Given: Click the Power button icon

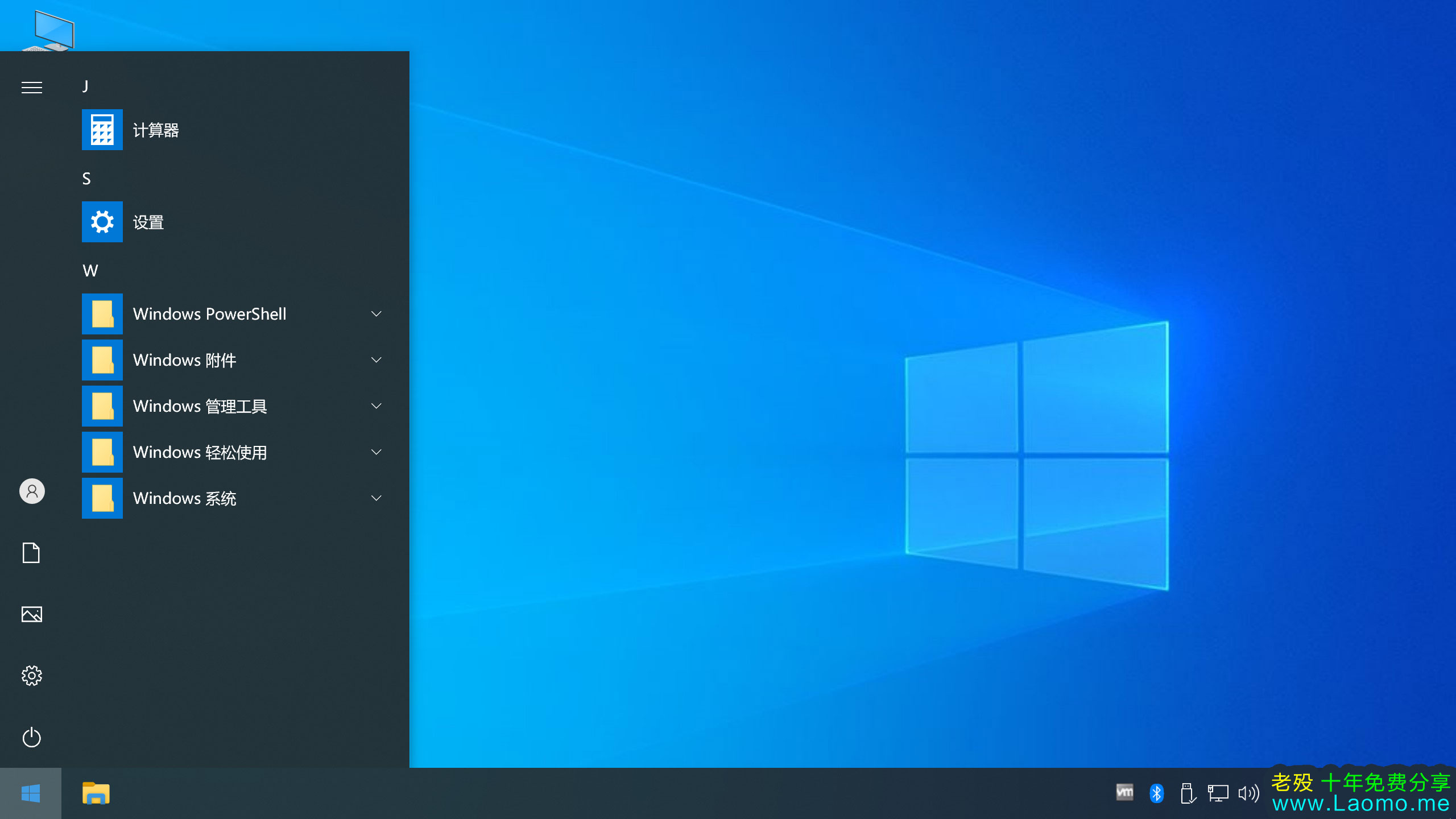Looking at the screenshot, I should tap(32, 737).
